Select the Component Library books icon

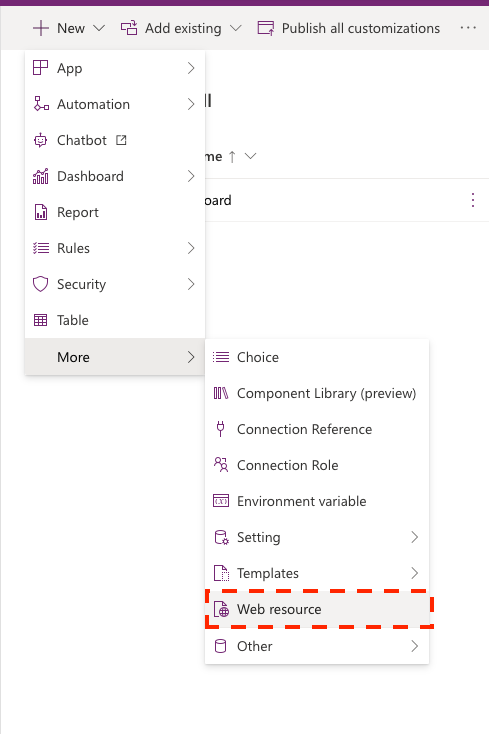point(220,393)
